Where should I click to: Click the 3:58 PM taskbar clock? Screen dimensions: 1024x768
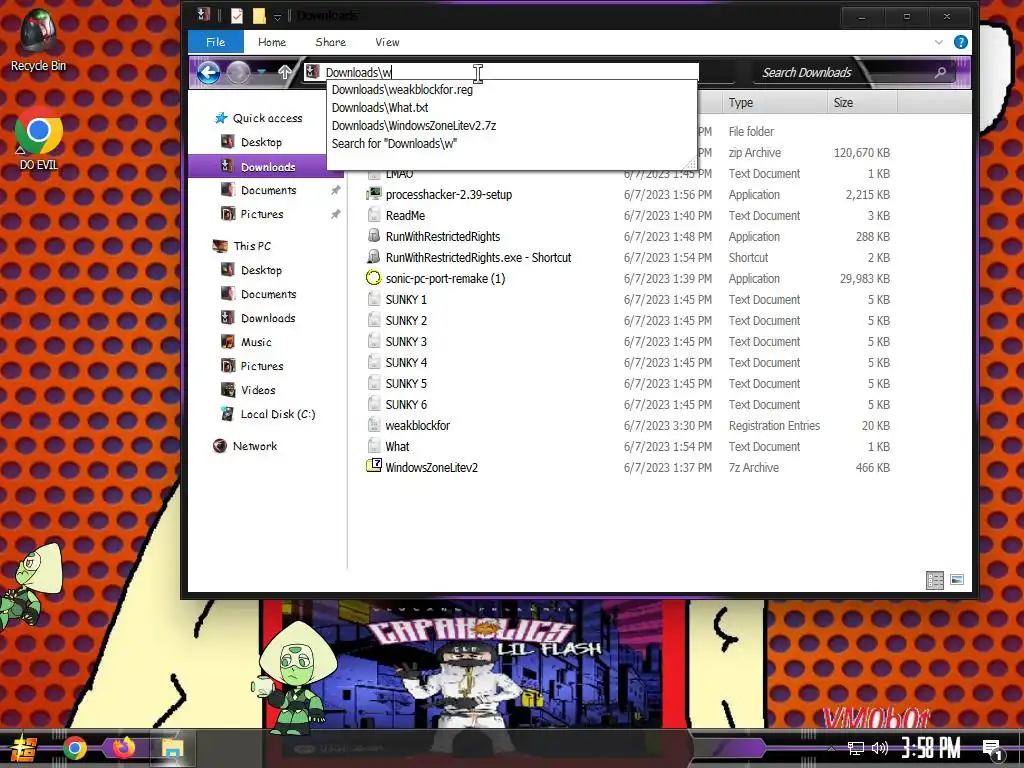click(931, 748)
